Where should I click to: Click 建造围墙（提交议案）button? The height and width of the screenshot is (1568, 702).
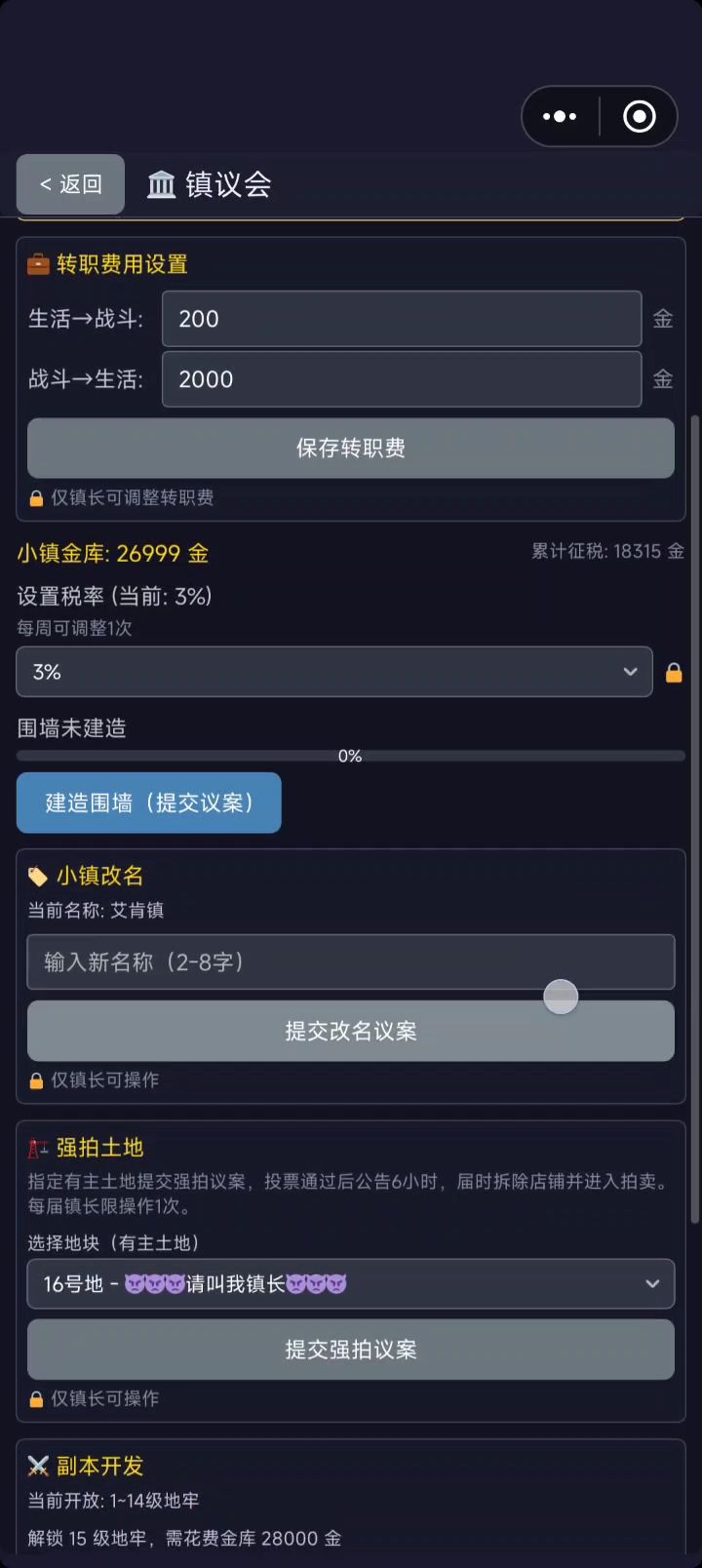pyautogui.click(x=149, y=803)
